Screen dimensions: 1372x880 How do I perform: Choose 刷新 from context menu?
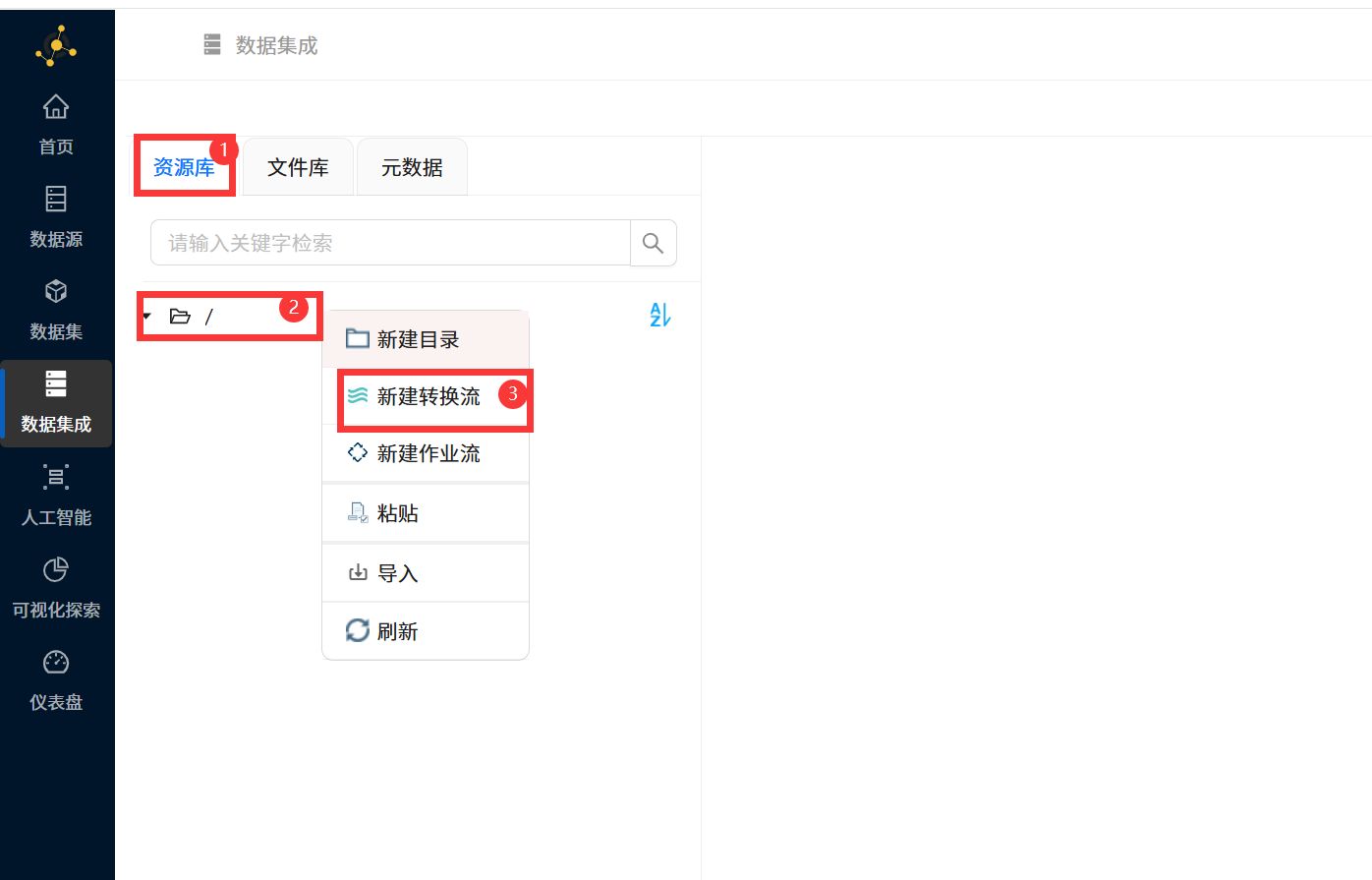[x=426, y=631]
